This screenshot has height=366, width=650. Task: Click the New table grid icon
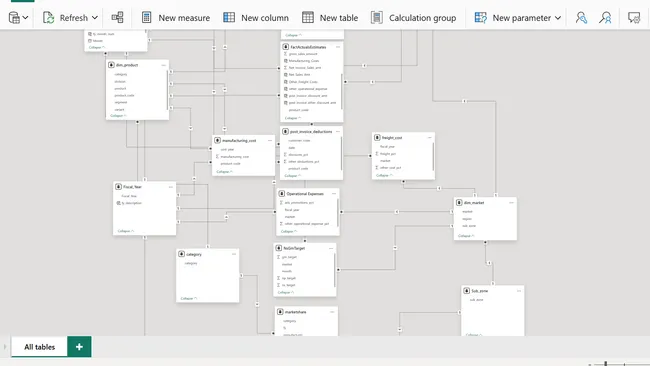click(x=308, y=17)
